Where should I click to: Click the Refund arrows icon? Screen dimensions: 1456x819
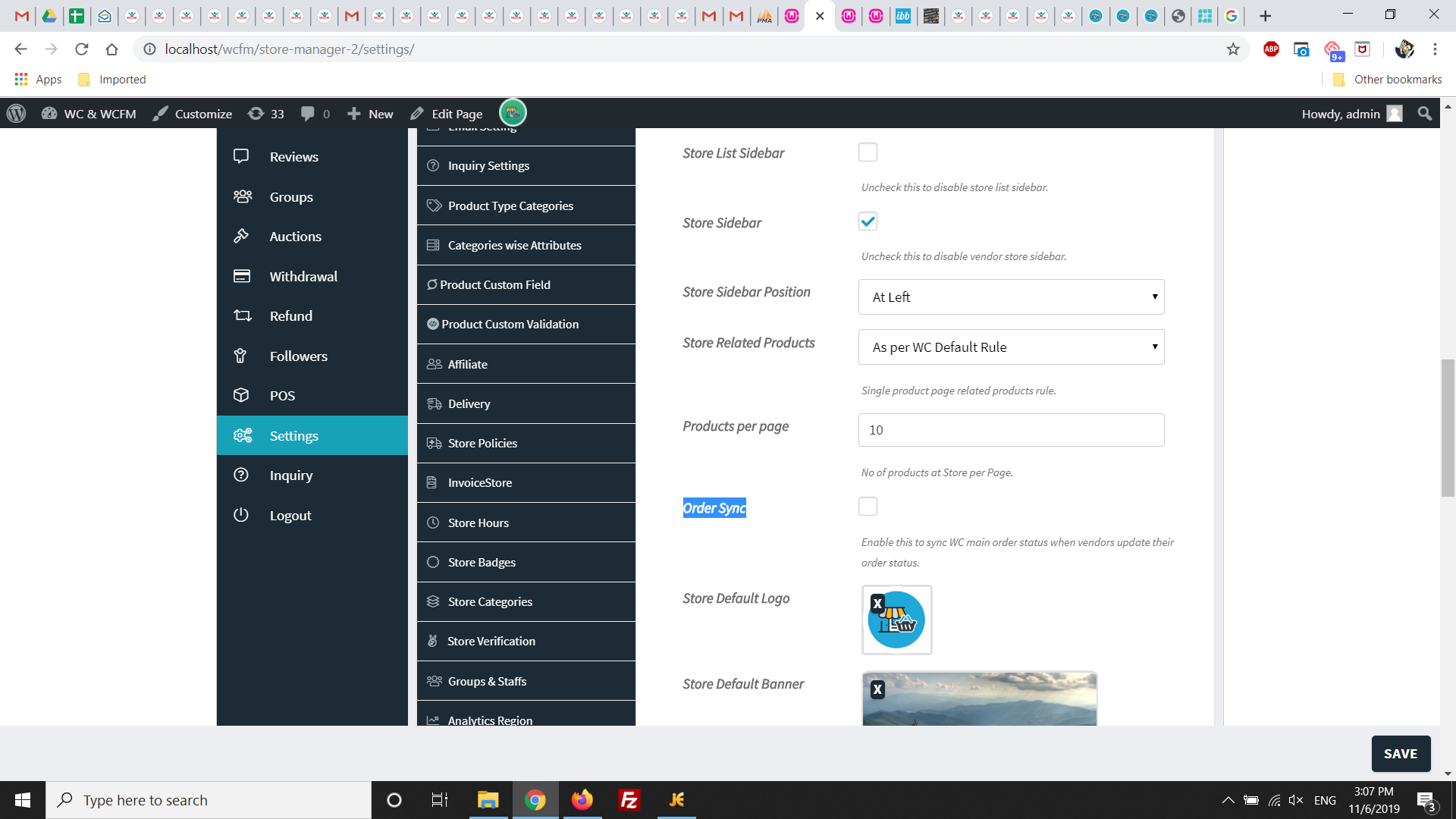tap(243, 315)
